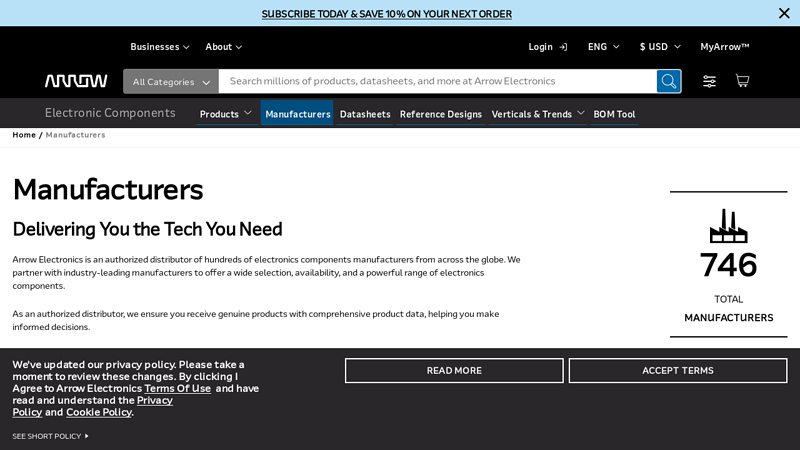Viewport: 800px width, 450px height.
Task: Open the filter settings sliders icon
Action: pyautogui.click(x=709, y=81)
